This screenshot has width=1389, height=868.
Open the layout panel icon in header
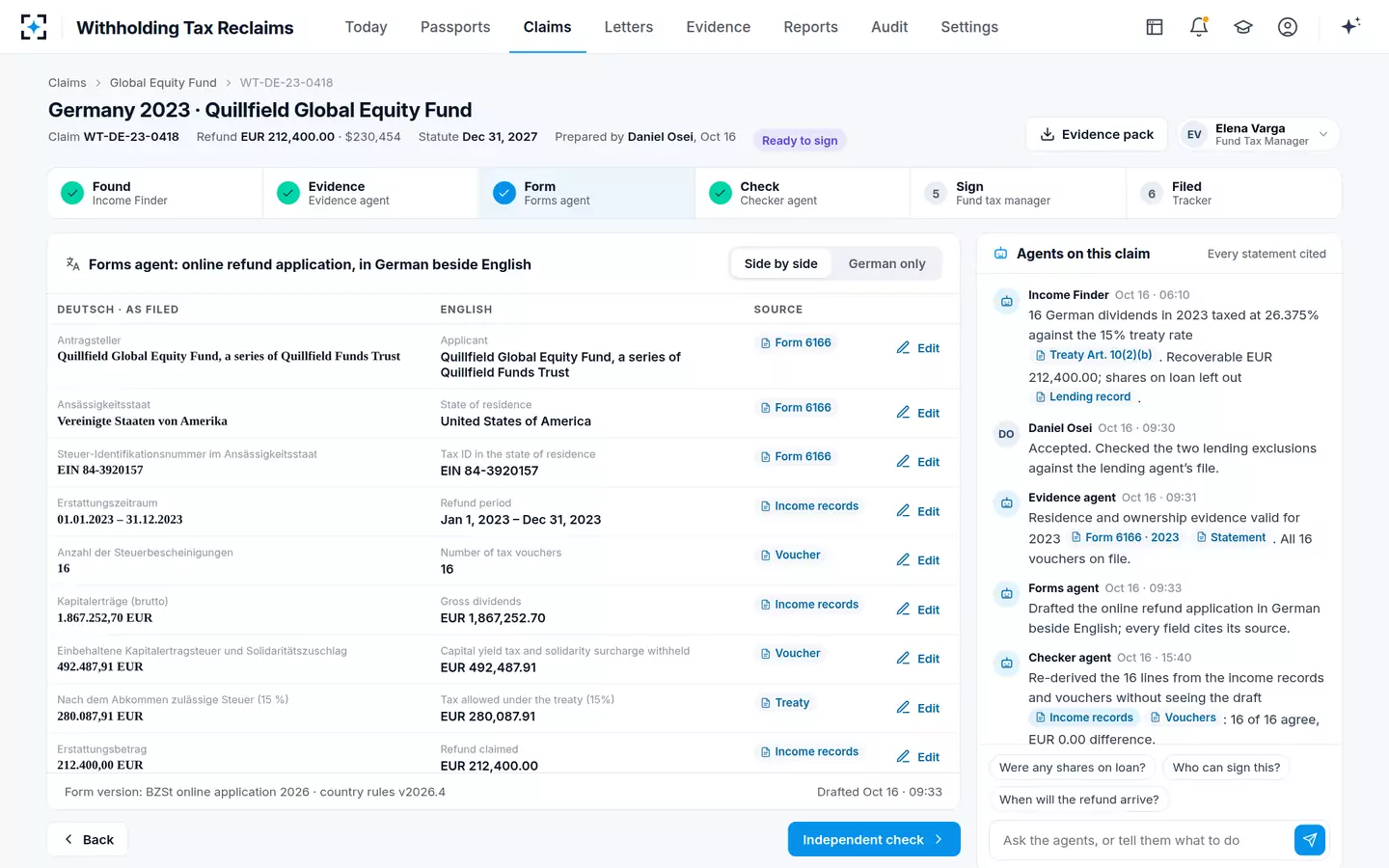coord(1155,27)
